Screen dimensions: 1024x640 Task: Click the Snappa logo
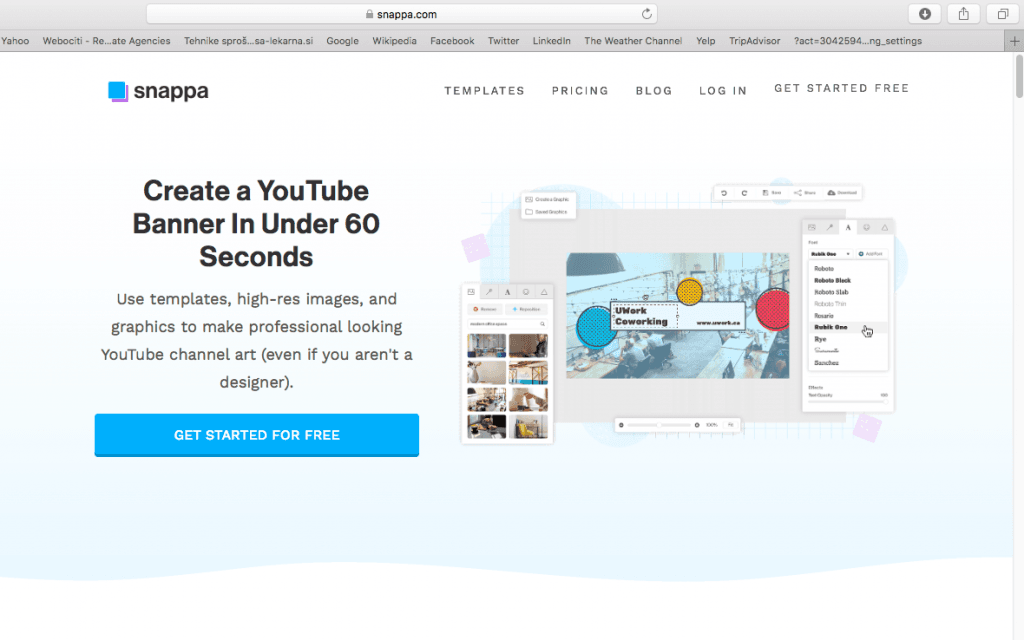point(158,91)
